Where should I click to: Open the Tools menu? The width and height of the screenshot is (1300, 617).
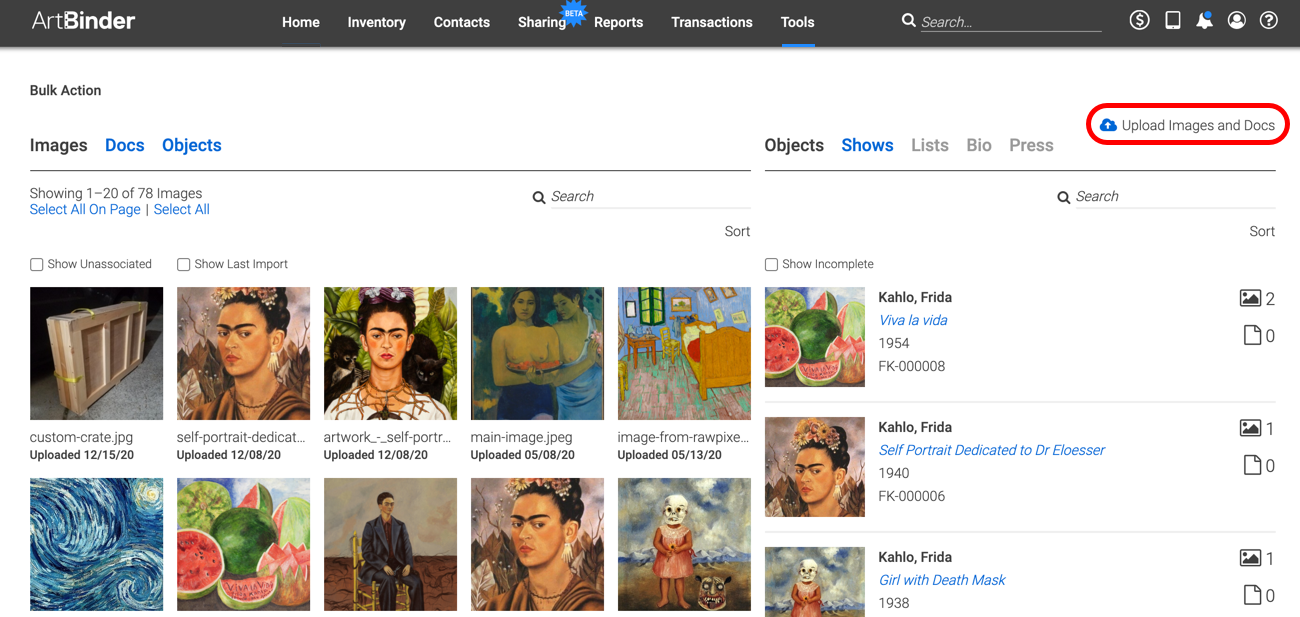798,22
